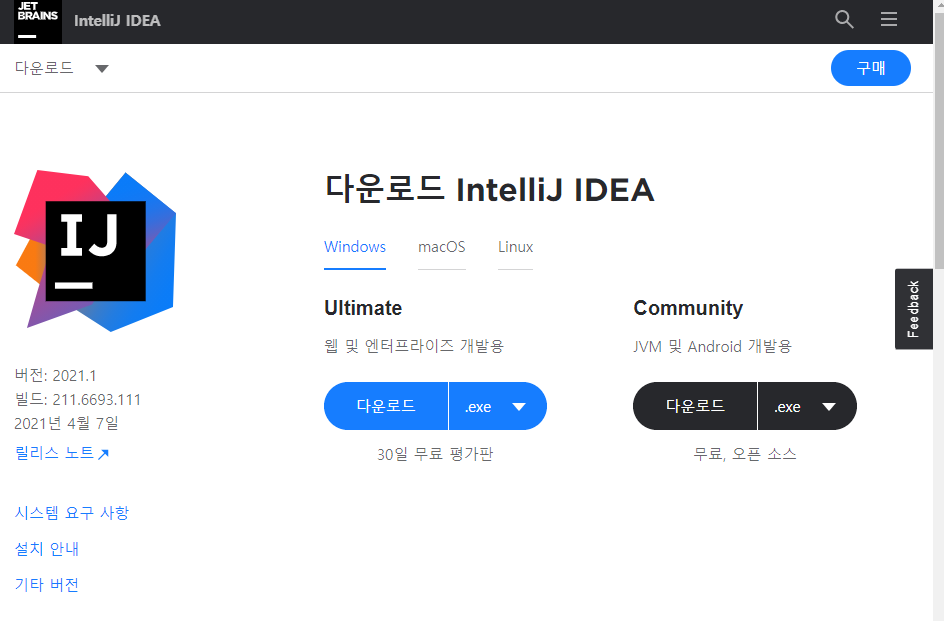This screenshot has width=944, height=621.
Task: Switch to the Linux tab
Action: 515,247
